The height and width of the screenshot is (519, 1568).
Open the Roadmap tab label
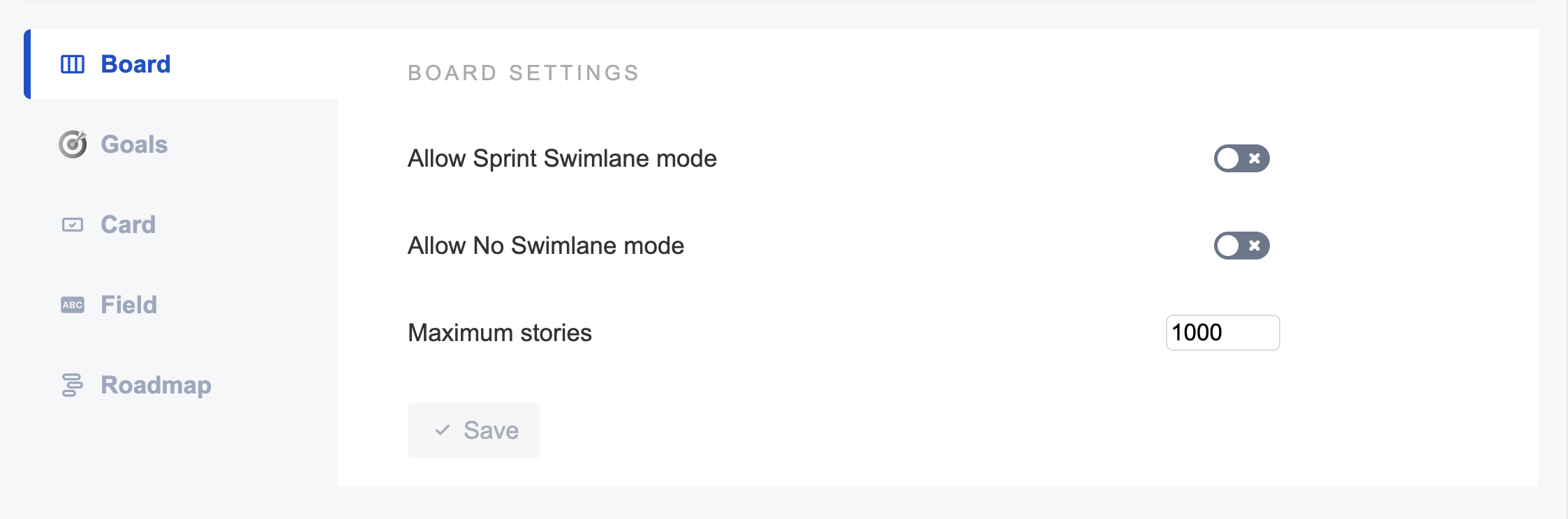[156, 385]
